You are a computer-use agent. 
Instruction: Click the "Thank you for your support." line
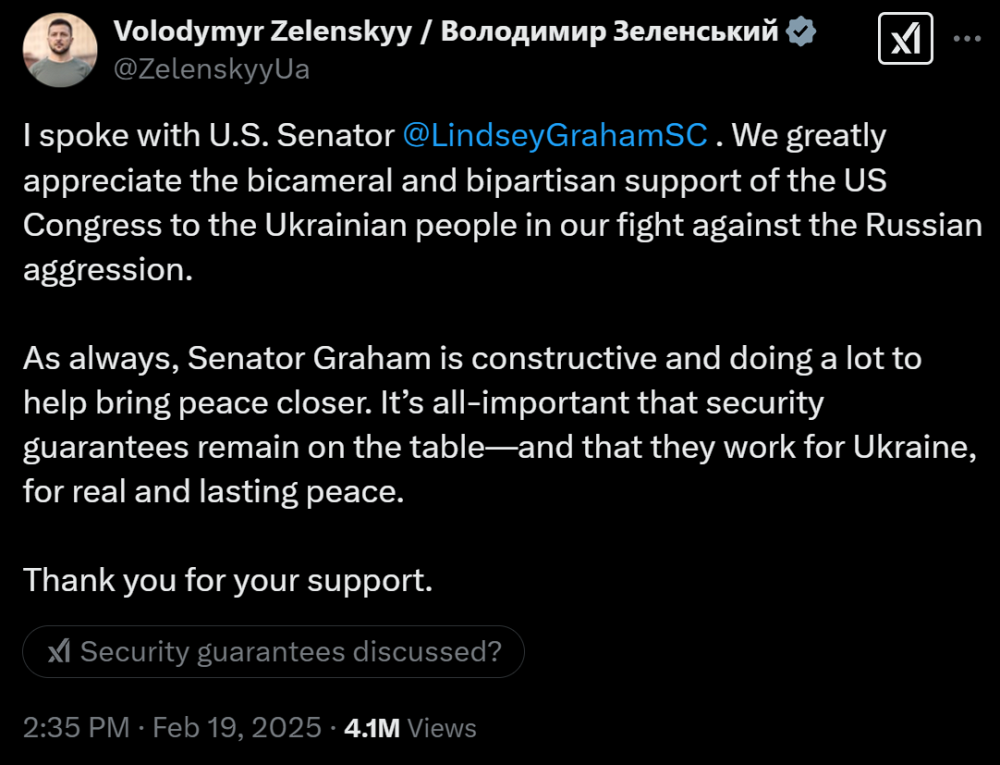[228, 580]
